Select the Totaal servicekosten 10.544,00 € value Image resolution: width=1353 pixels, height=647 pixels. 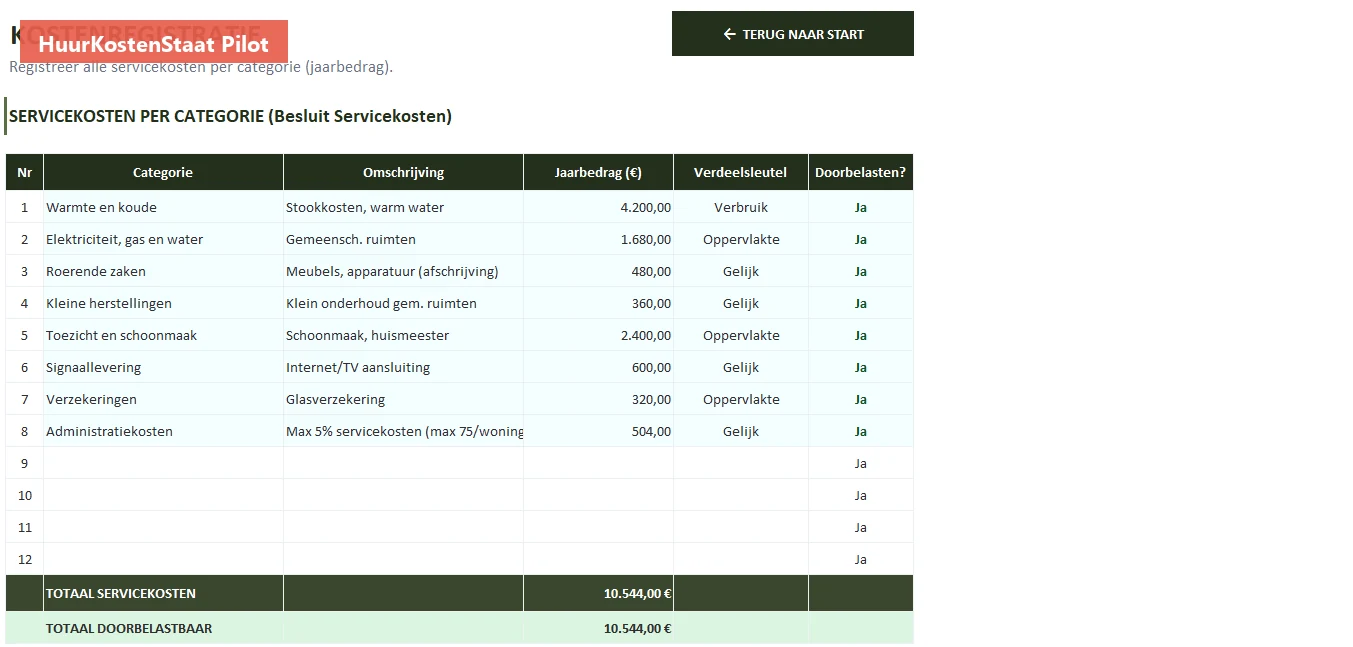[637, 593]
